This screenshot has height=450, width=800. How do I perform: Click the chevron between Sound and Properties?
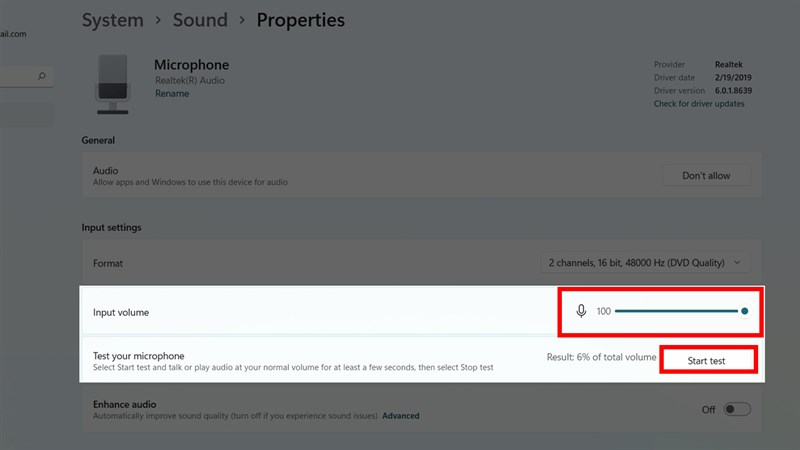242,20
